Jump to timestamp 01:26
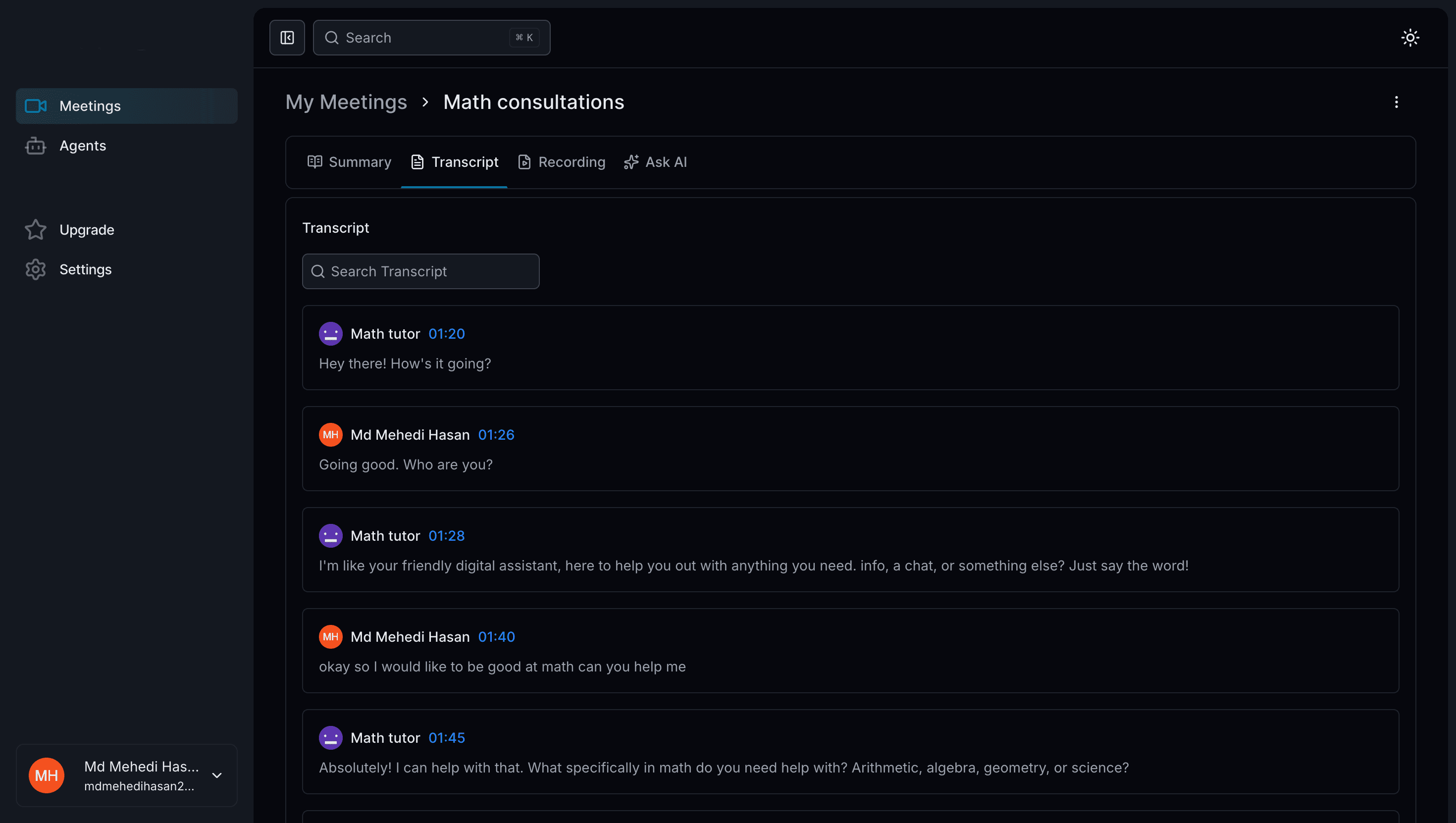 coord(496,435)
